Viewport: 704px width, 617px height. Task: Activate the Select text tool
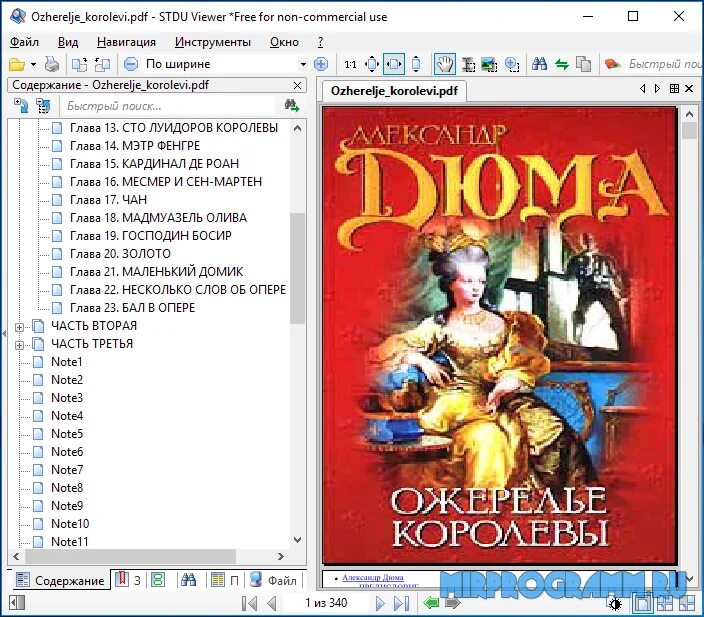click(x=468, y=65)
